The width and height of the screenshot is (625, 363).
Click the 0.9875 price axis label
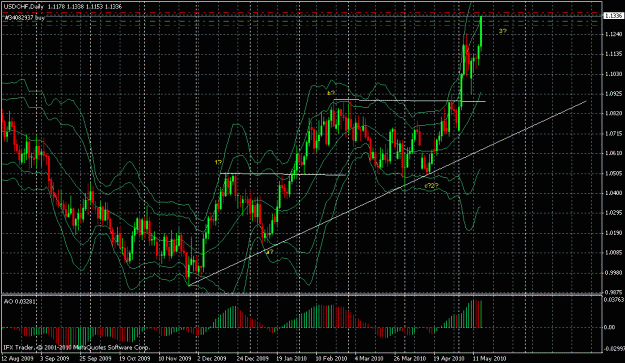pos(613,292)
